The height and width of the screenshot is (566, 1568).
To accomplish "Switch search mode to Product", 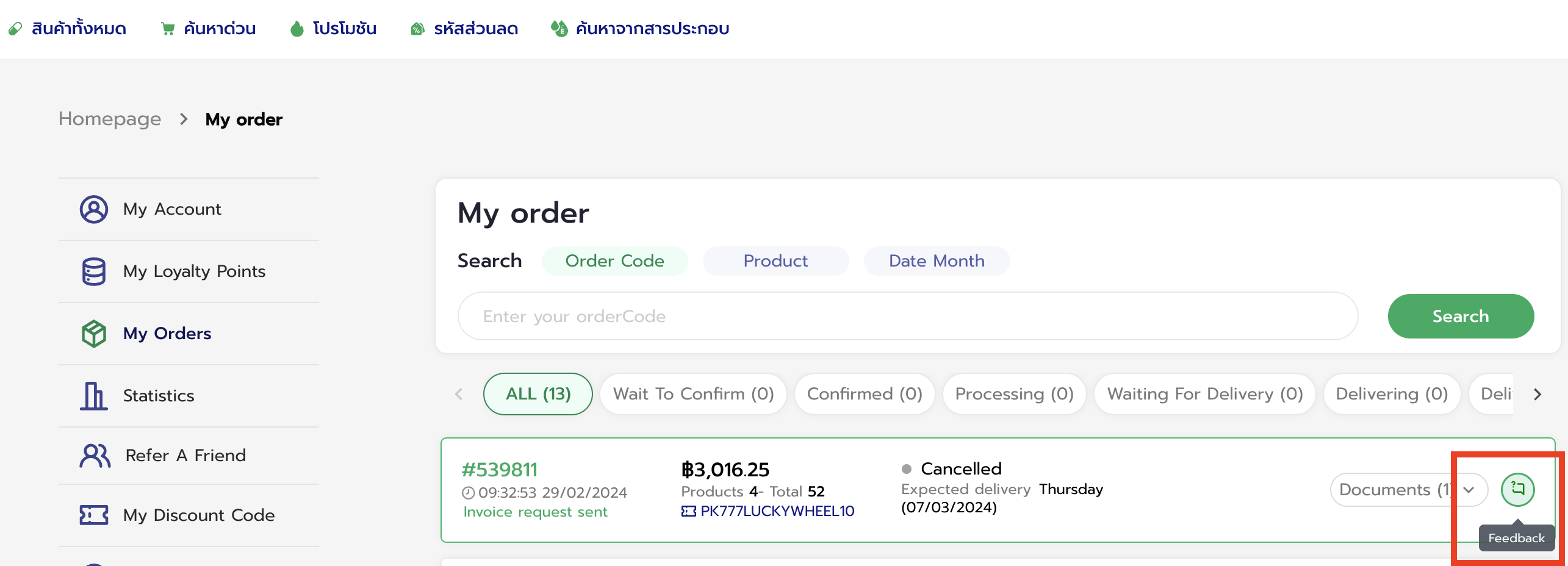I will tap(775, 261).
